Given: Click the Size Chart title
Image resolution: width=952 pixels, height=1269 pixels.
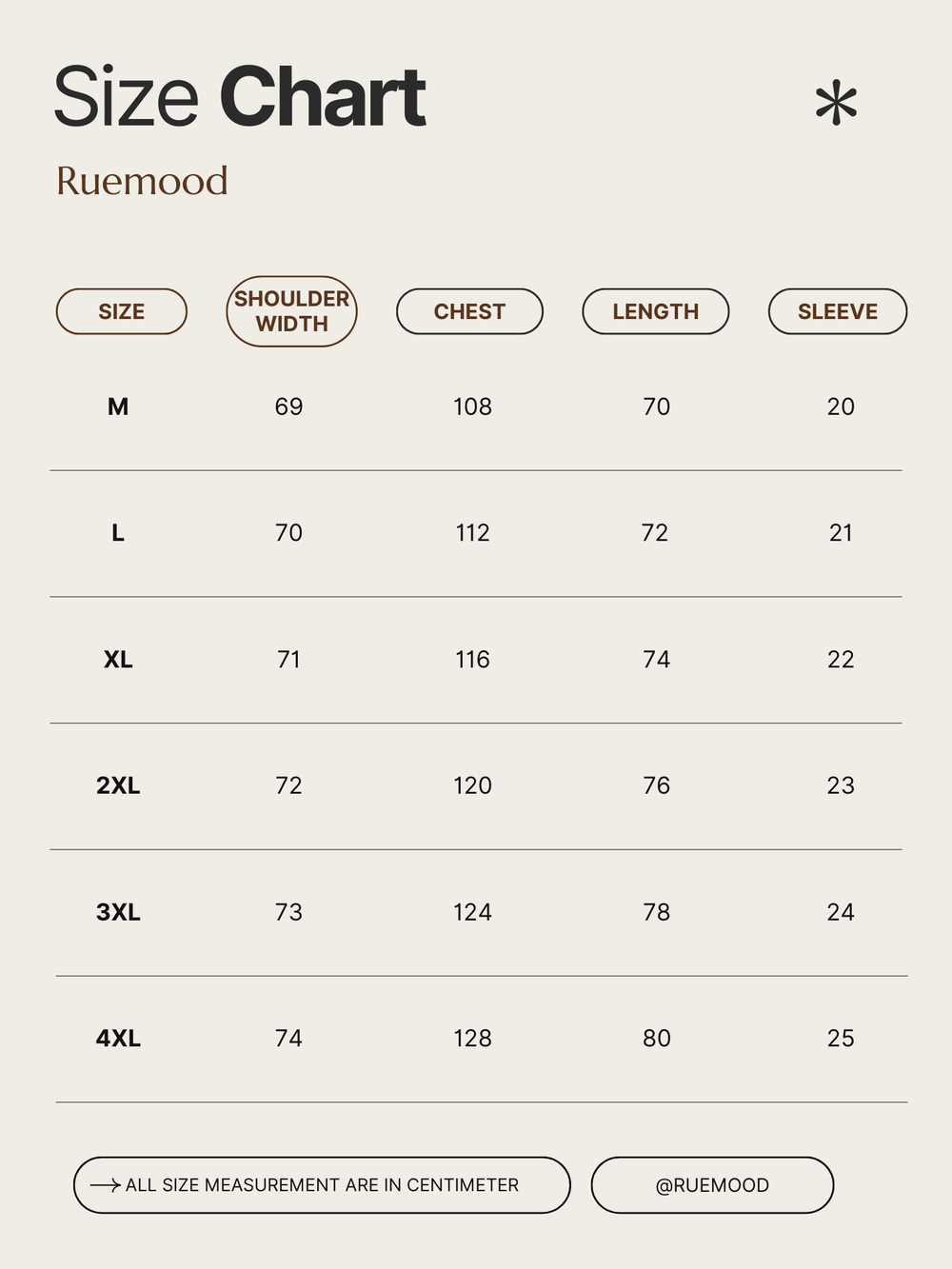Looking at the screenshot, I should click(240, 97).
